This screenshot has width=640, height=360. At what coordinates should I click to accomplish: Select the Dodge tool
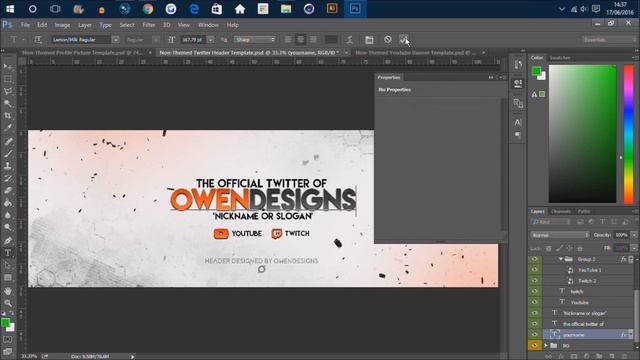pyautogui.click(x=8, y=227)
